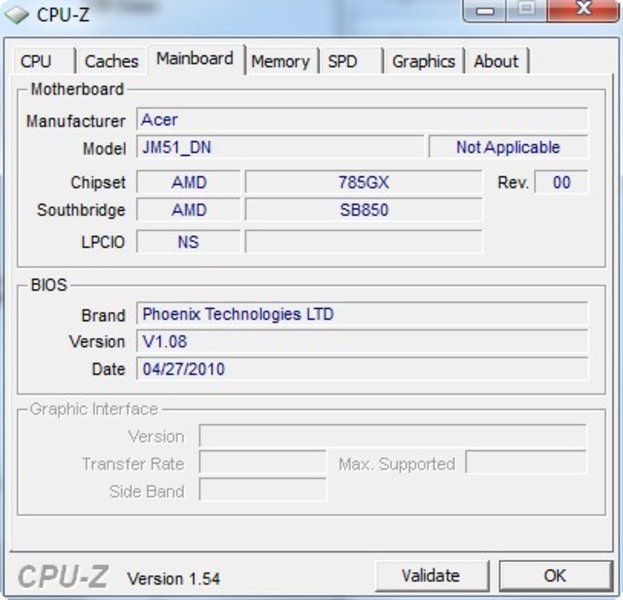Click the BIOS Date 04/27/2010 field

[x=362, y=369]
